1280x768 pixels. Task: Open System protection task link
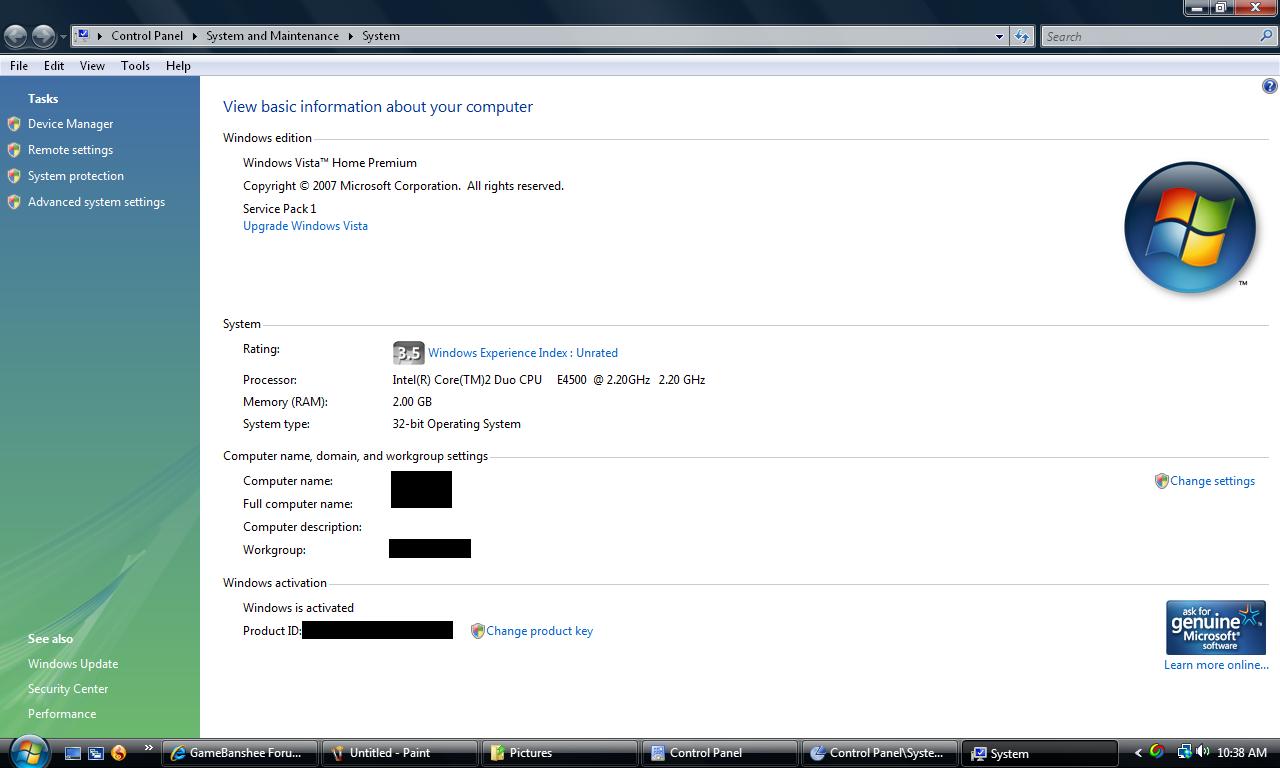[76, 176]
